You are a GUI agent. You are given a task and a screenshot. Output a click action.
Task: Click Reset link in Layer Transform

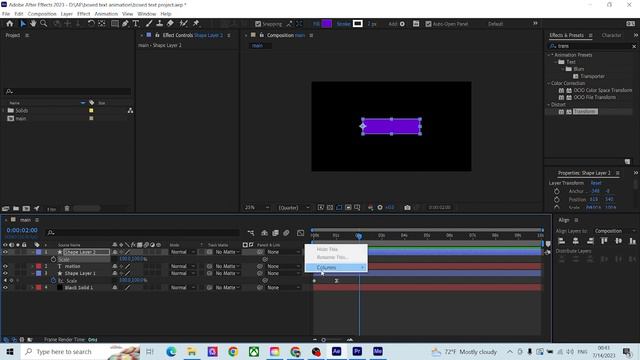point(596,183)
